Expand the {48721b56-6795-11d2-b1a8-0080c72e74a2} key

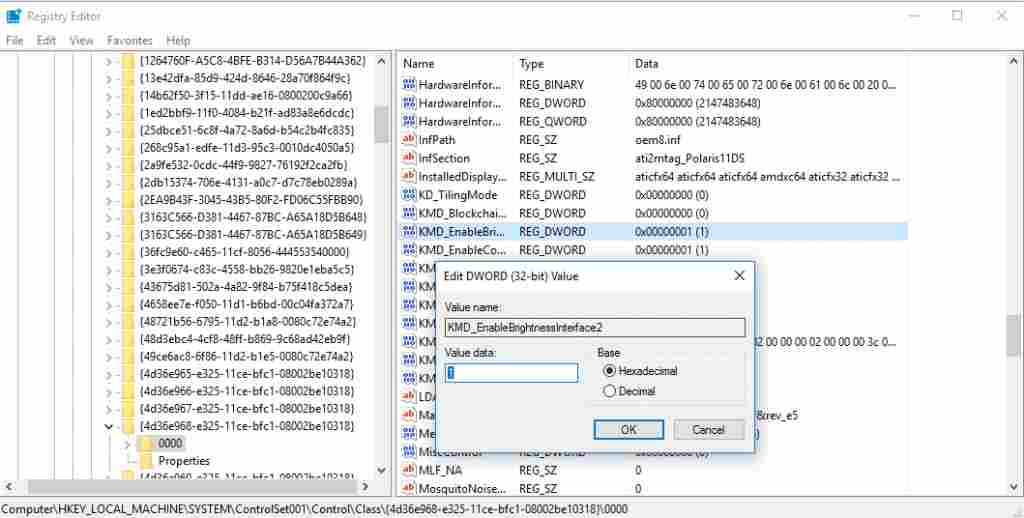pos(109,322)
